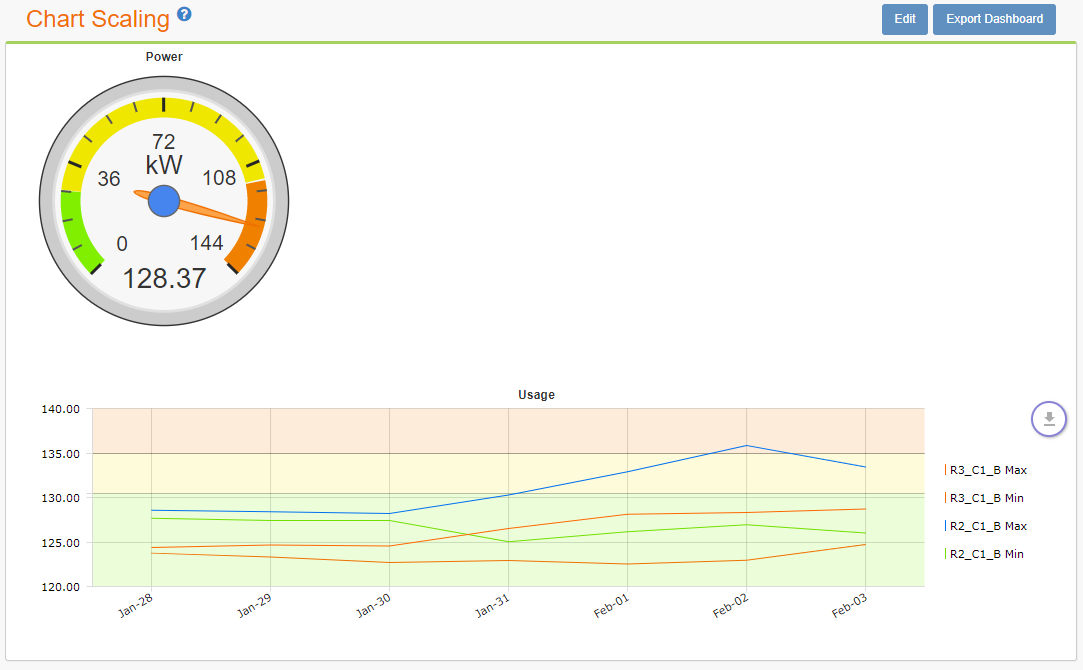Click the Jan-30 axis label
The height and width of the screenshot is (670, 1083).
click(371, 603)
